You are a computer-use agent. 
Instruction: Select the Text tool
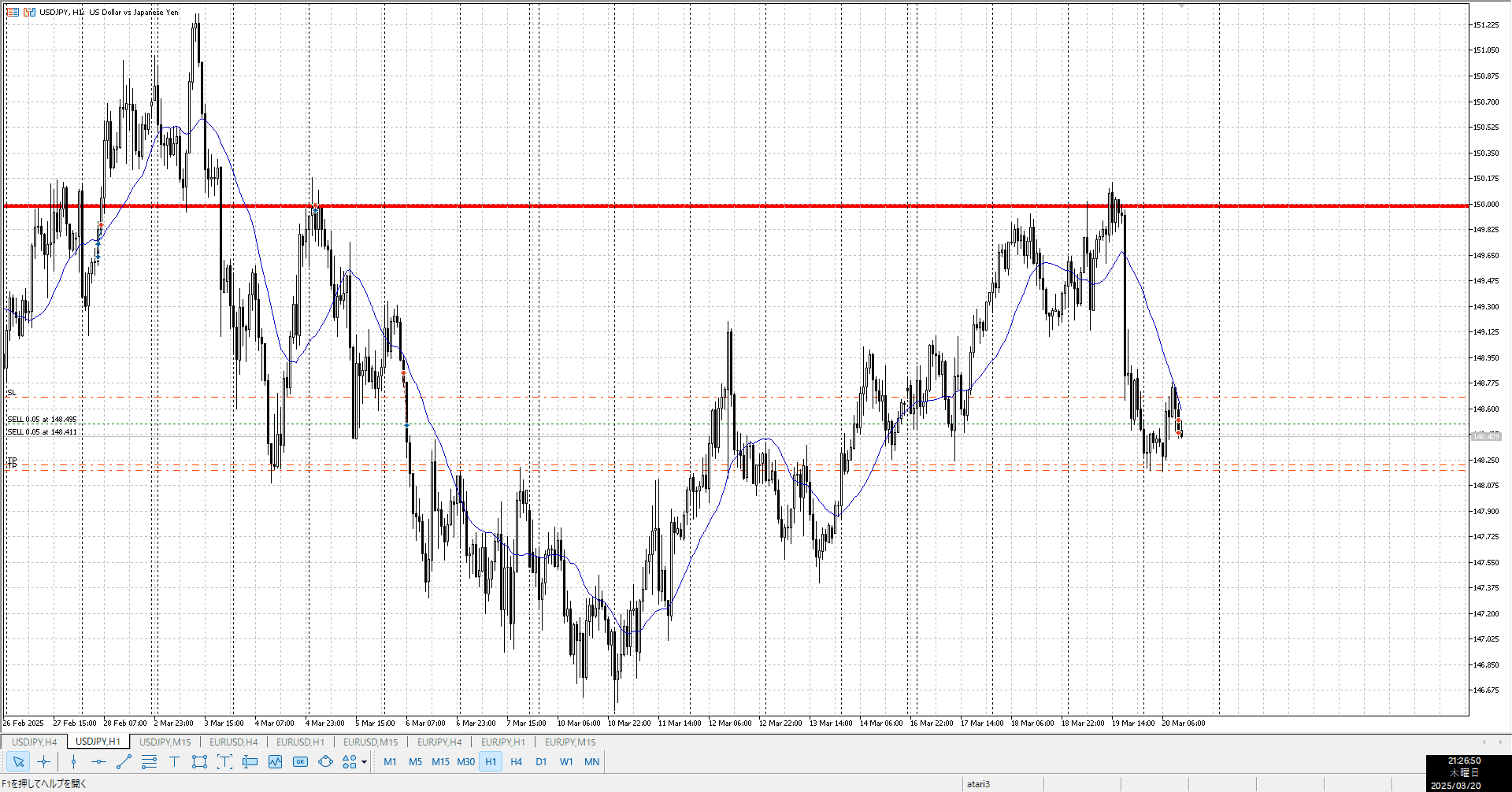(174, 761)
